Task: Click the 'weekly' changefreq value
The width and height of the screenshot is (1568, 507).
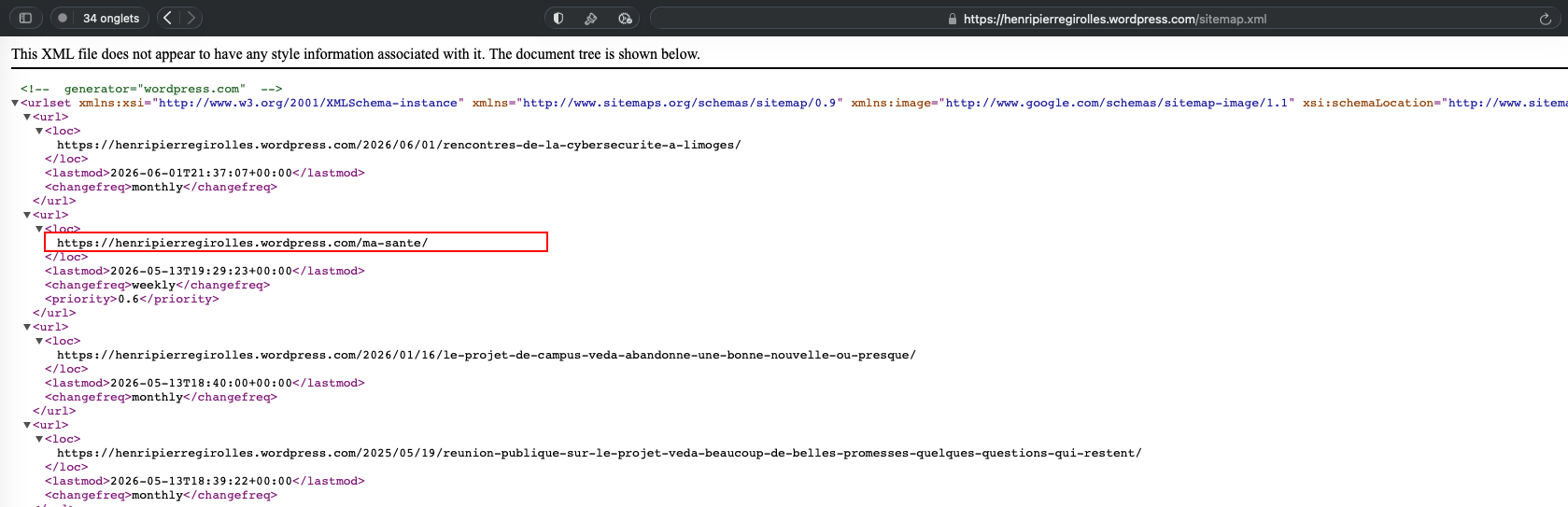Action: point(153,285)
